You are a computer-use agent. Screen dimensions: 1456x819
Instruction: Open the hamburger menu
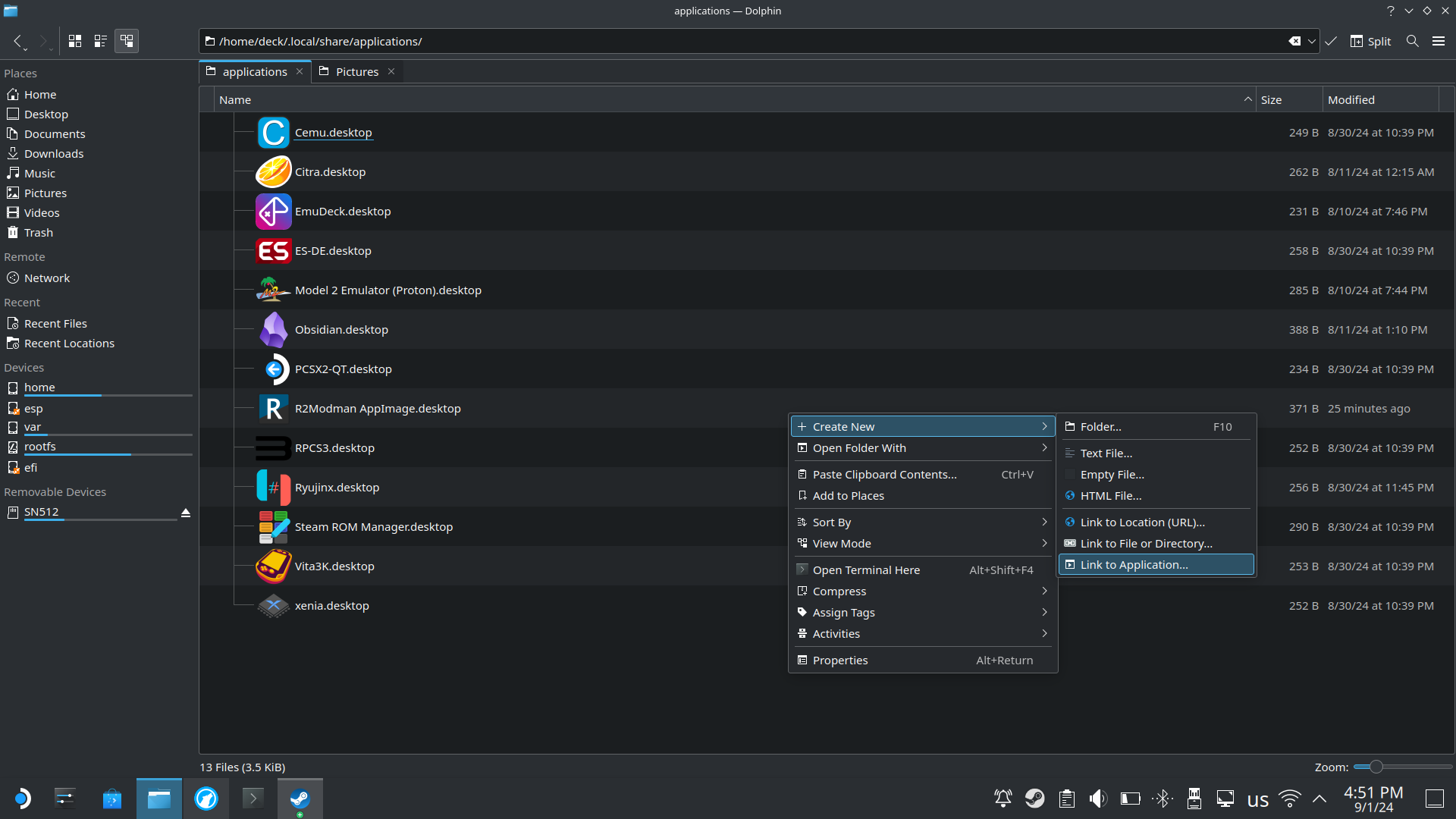click(x=1439, y=41)
